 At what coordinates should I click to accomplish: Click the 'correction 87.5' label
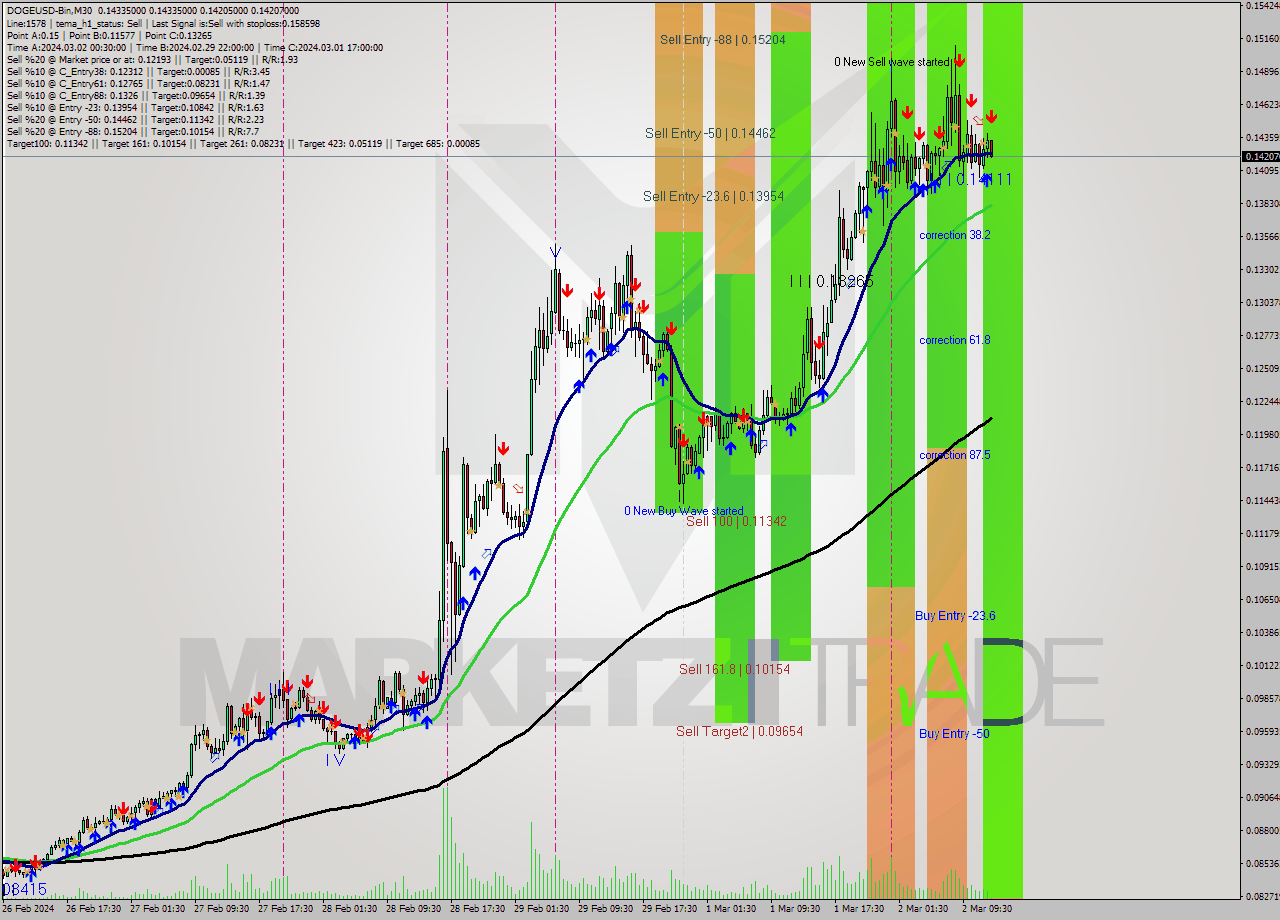click(955, 455)
